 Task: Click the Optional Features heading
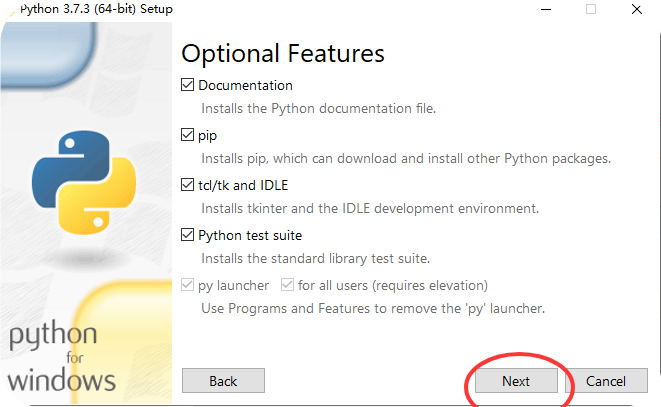coord(283,53)
